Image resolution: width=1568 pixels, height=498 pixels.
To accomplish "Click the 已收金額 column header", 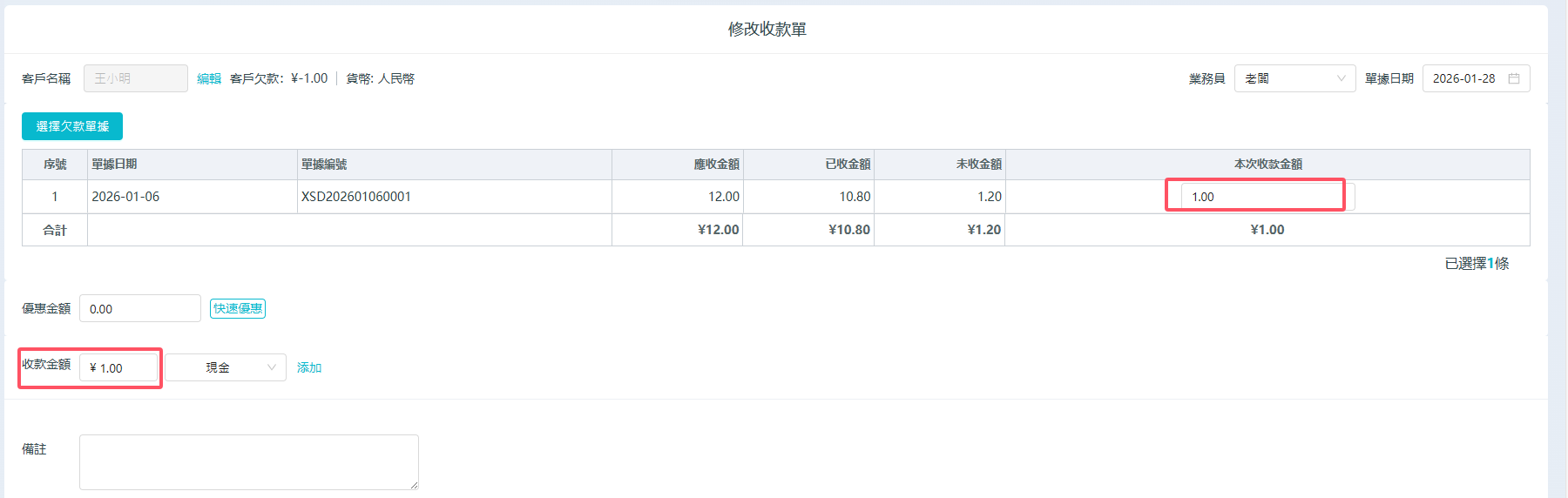I will click(848, 165).
